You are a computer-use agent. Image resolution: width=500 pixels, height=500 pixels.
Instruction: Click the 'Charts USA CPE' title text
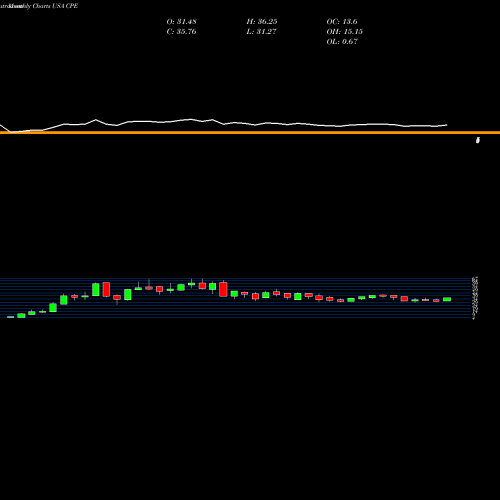click(x=55, y=6)
